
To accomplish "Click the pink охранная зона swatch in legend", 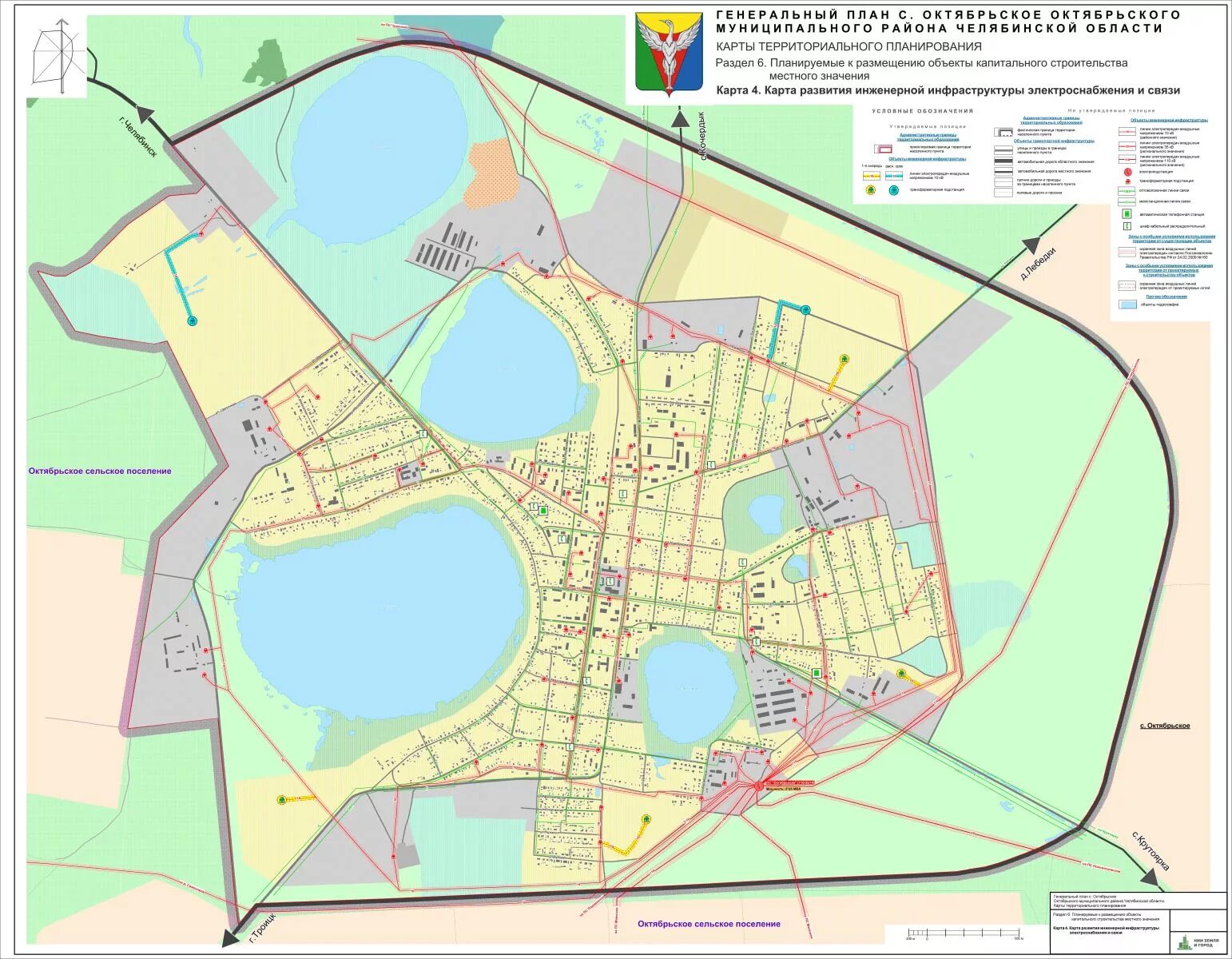I will coord(1127,252).
